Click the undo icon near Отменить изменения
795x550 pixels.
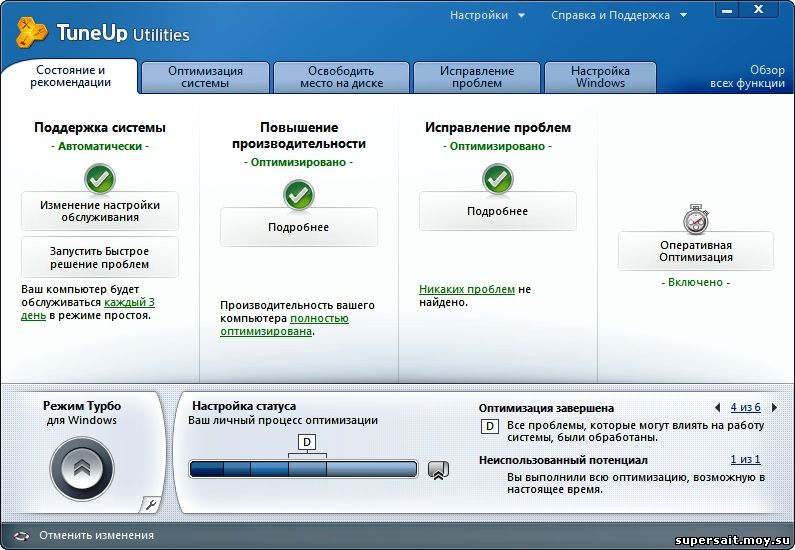tap(22, 535)
